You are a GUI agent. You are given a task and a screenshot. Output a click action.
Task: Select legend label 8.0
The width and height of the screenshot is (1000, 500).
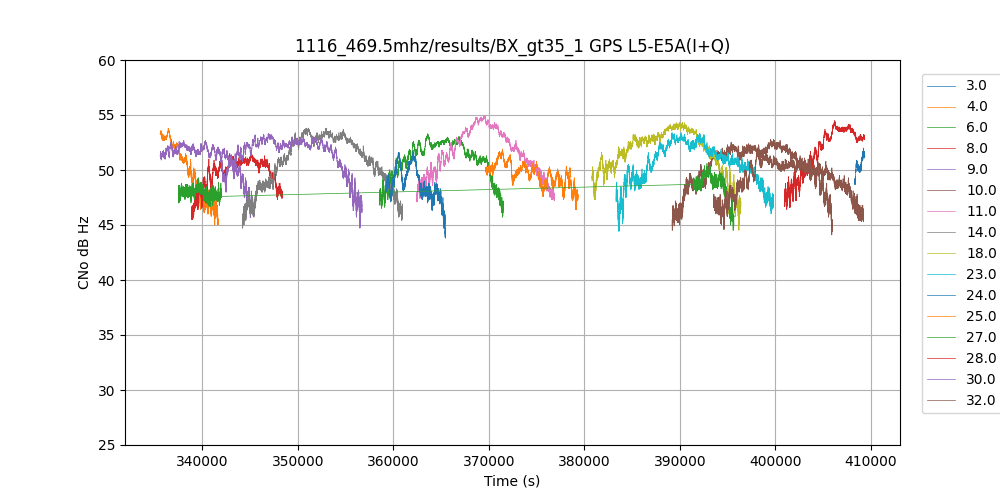click(x=976, y=149)
